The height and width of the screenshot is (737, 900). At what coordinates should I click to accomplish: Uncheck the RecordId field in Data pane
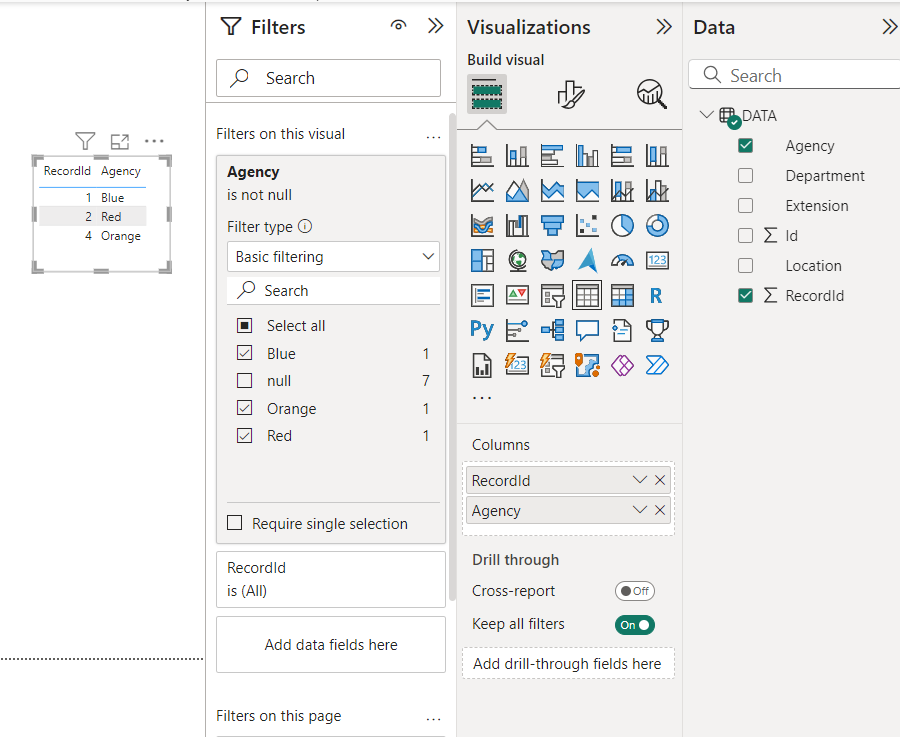pyautogui.click(x=745, y=295)
